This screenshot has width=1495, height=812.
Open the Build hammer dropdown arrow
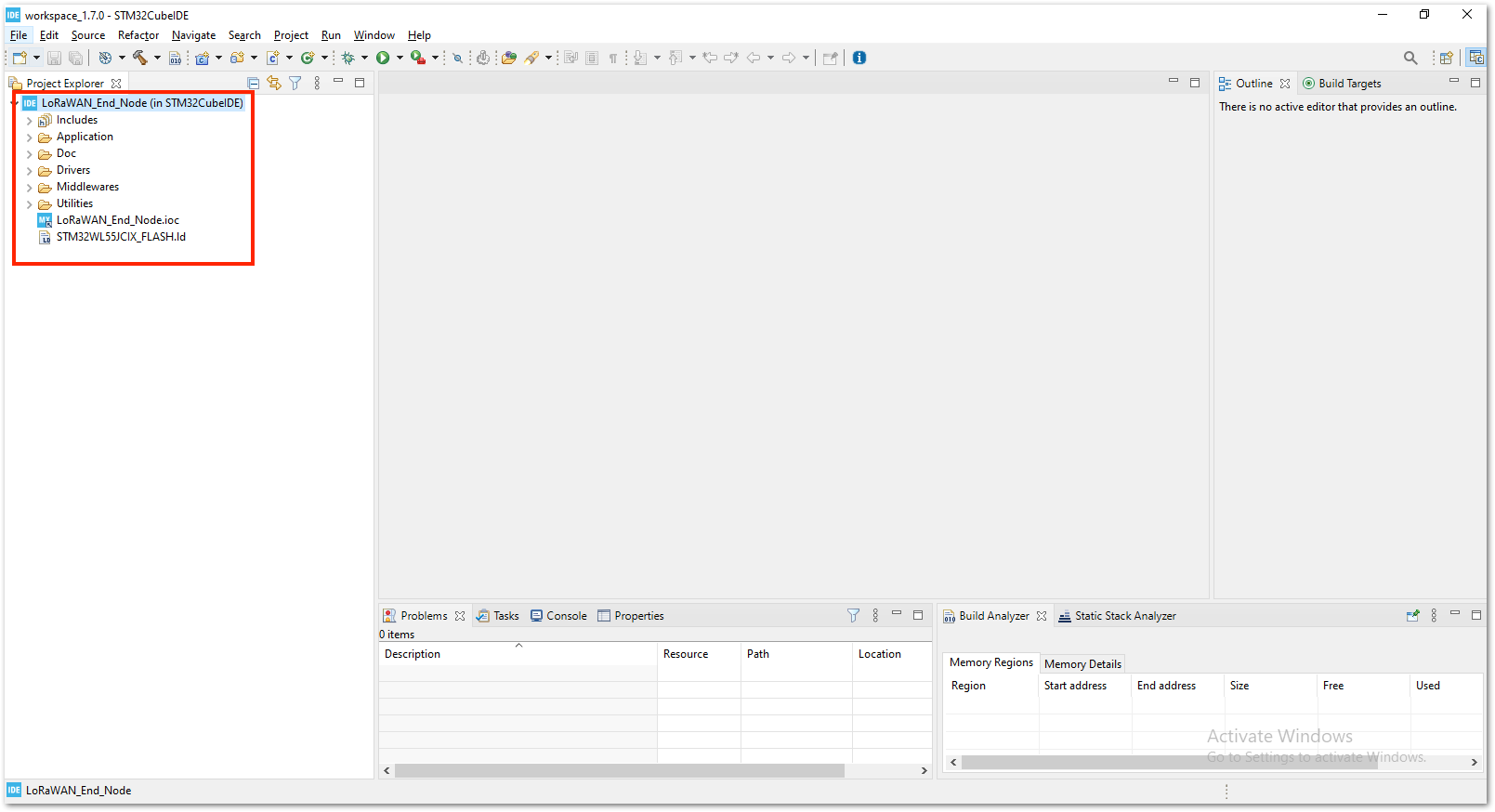[157, 58]
